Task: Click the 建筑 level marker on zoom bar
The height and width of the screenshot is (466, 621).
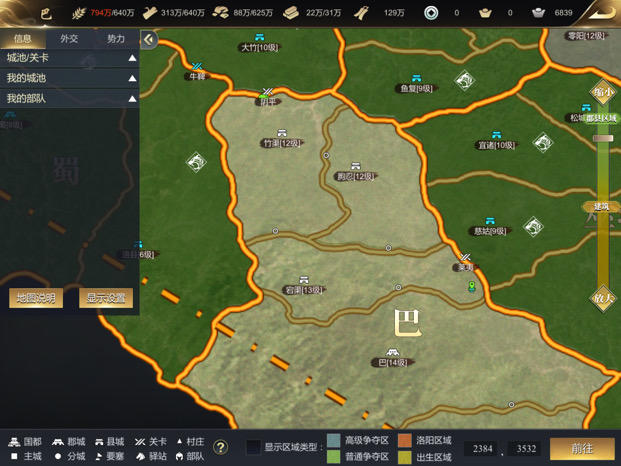Action: click(601, 206)
